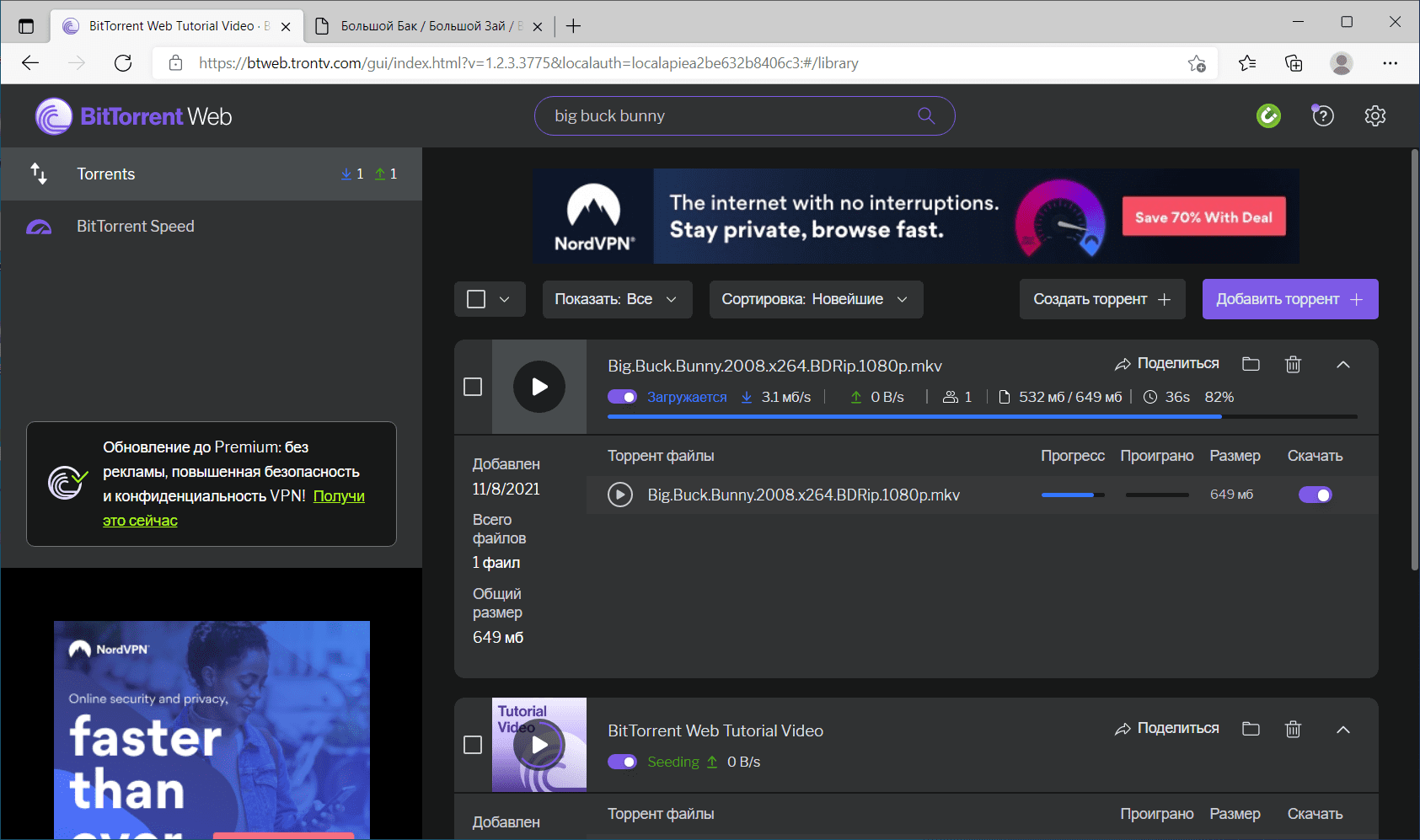Delete the Big.Buck.Bunny torrent
The width and height of the screenshot is (1420, 840).
point(1293,364)
